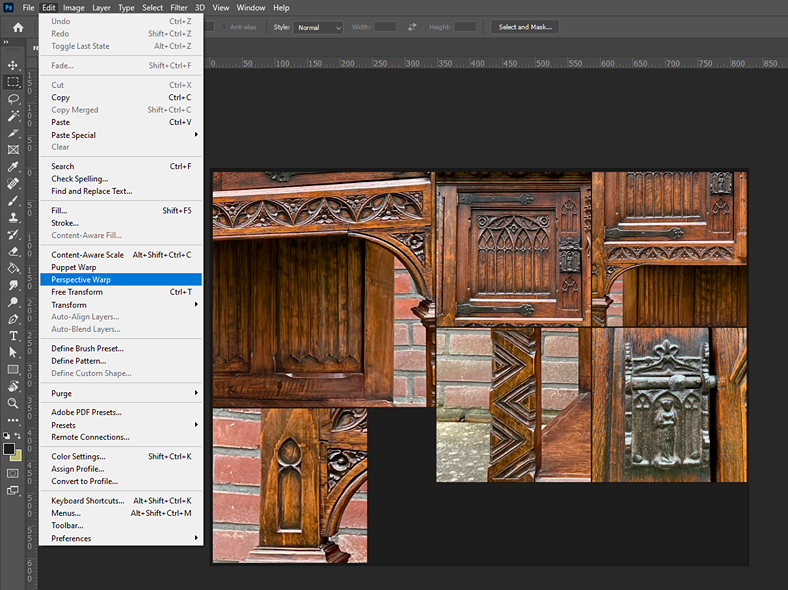Click the Width input field
Viewport: 788px width, 590px height.
[x=385, y=27]
